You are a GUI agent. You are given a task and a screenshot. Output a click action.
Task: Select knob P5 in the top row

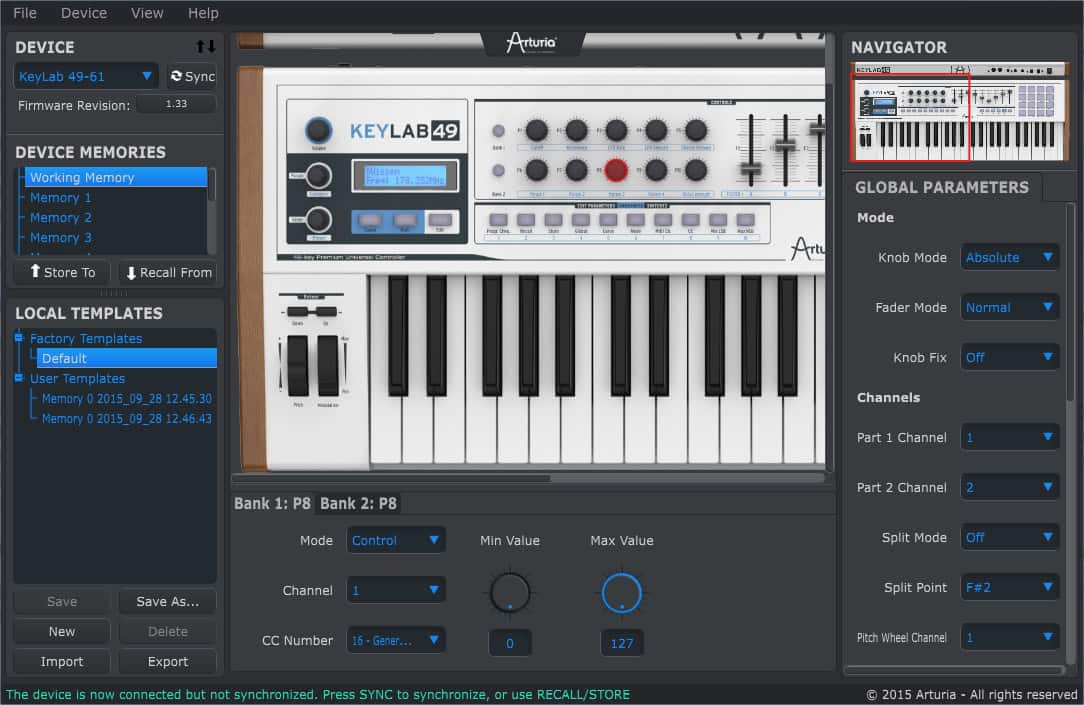point(696,130)
